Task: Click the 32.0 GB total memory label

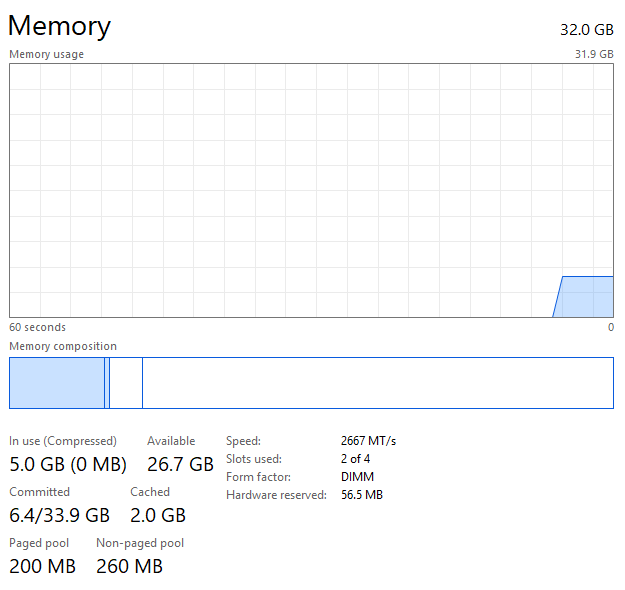Action: tap(586, 29)
